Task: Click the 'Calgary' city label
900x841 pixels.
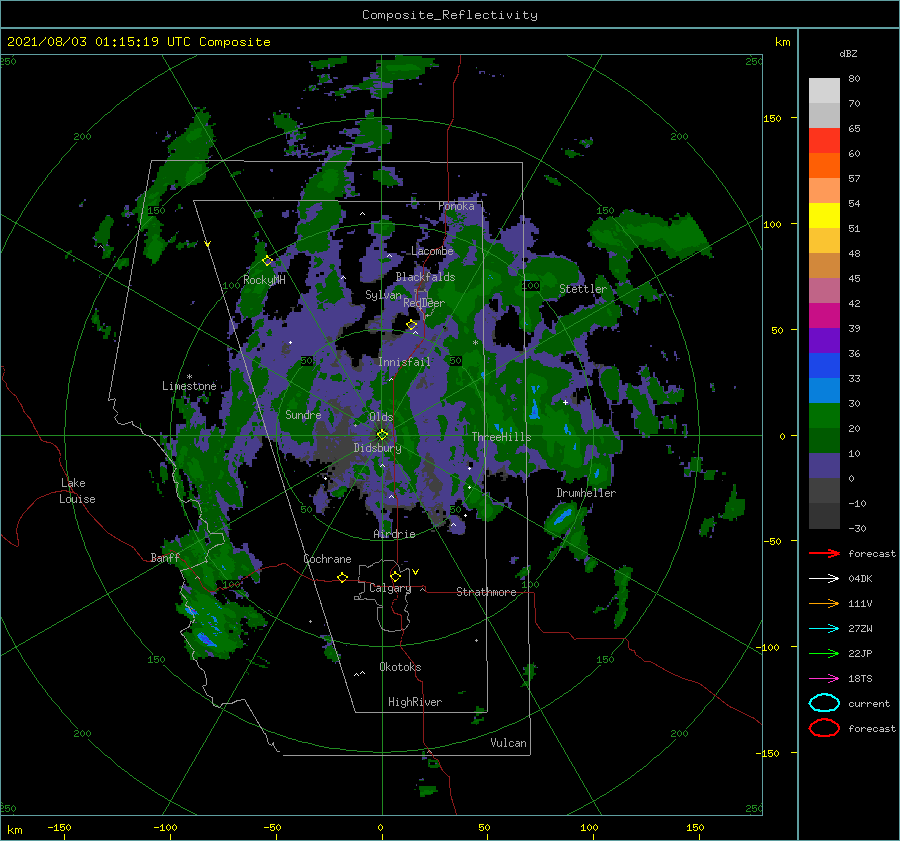Action: [390, 588]
